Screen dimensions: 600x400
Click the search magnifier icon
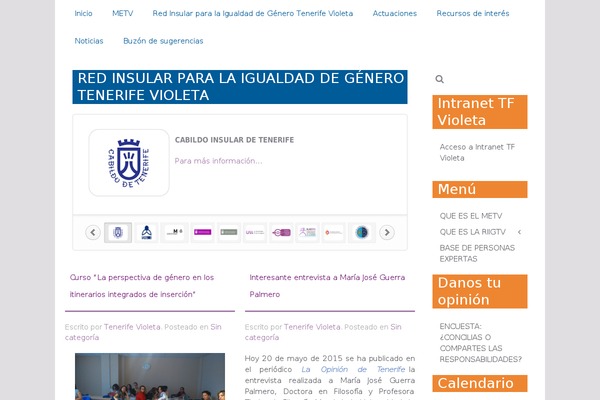click(440, 79)
